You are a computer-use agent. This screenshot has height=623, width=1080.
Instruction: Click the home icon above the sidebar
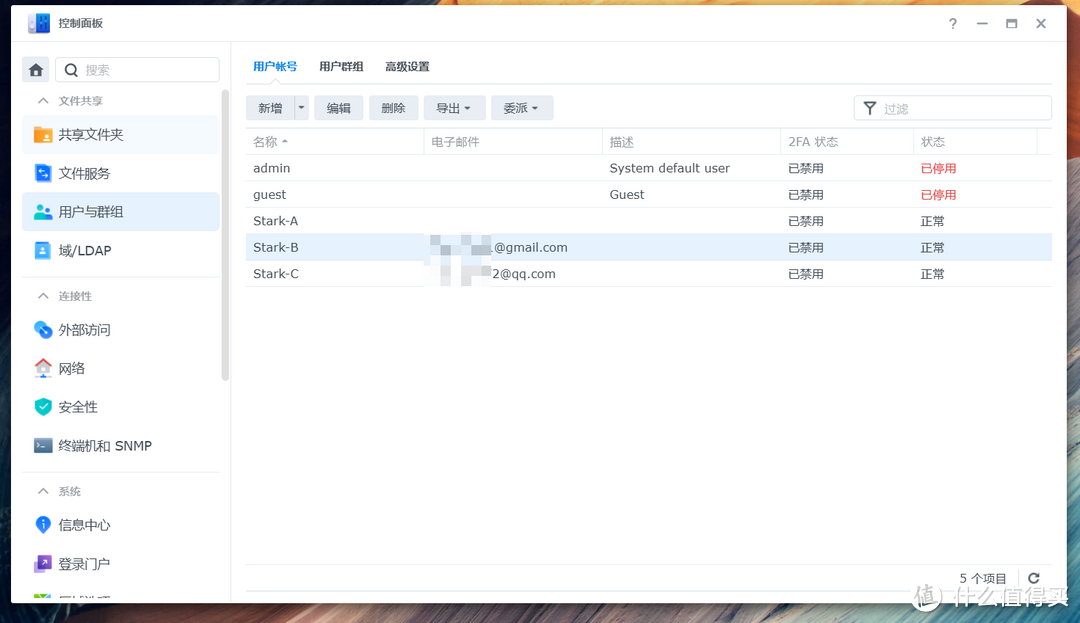coord(35,69)
